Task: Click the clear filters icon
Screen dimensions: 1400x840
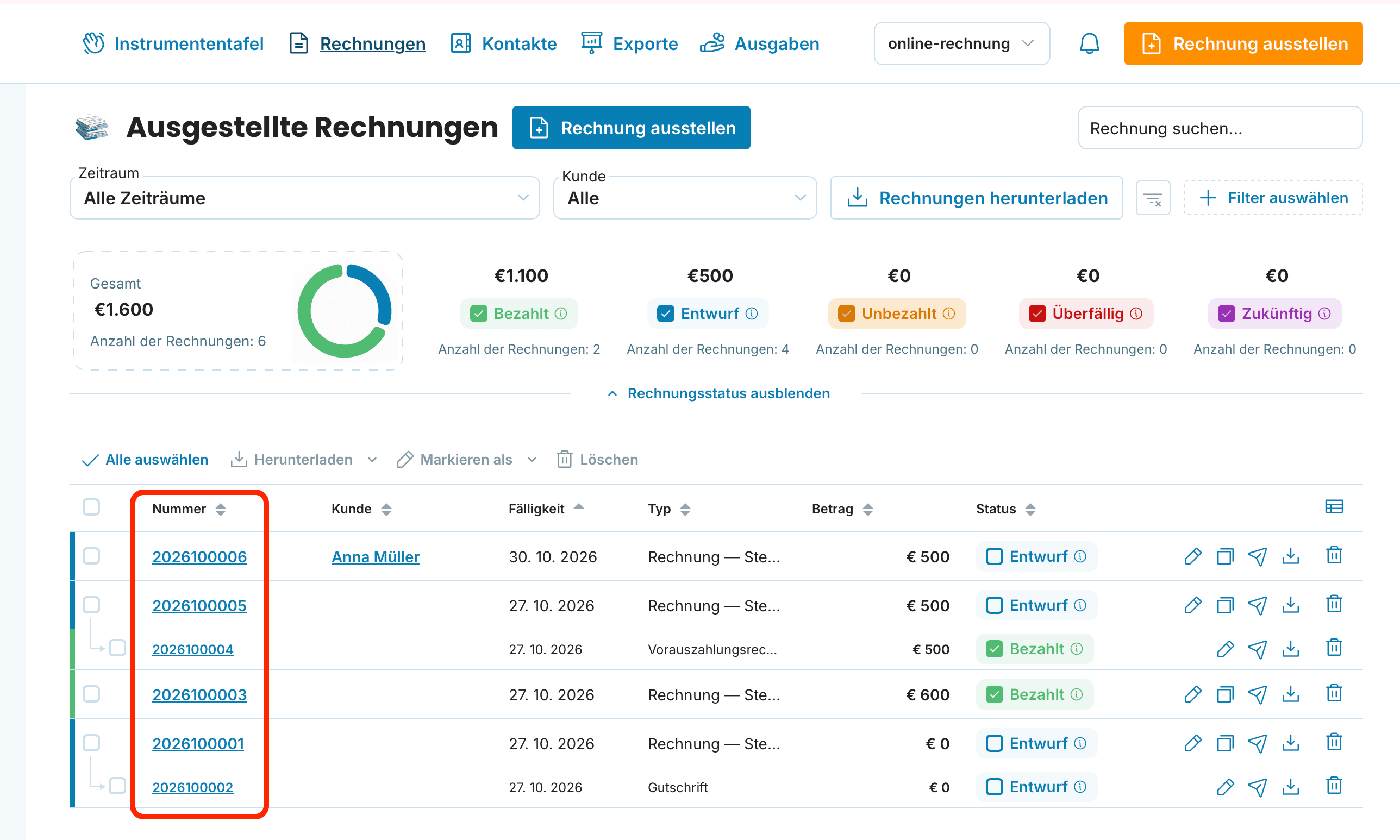Action: coord(1153,198)
